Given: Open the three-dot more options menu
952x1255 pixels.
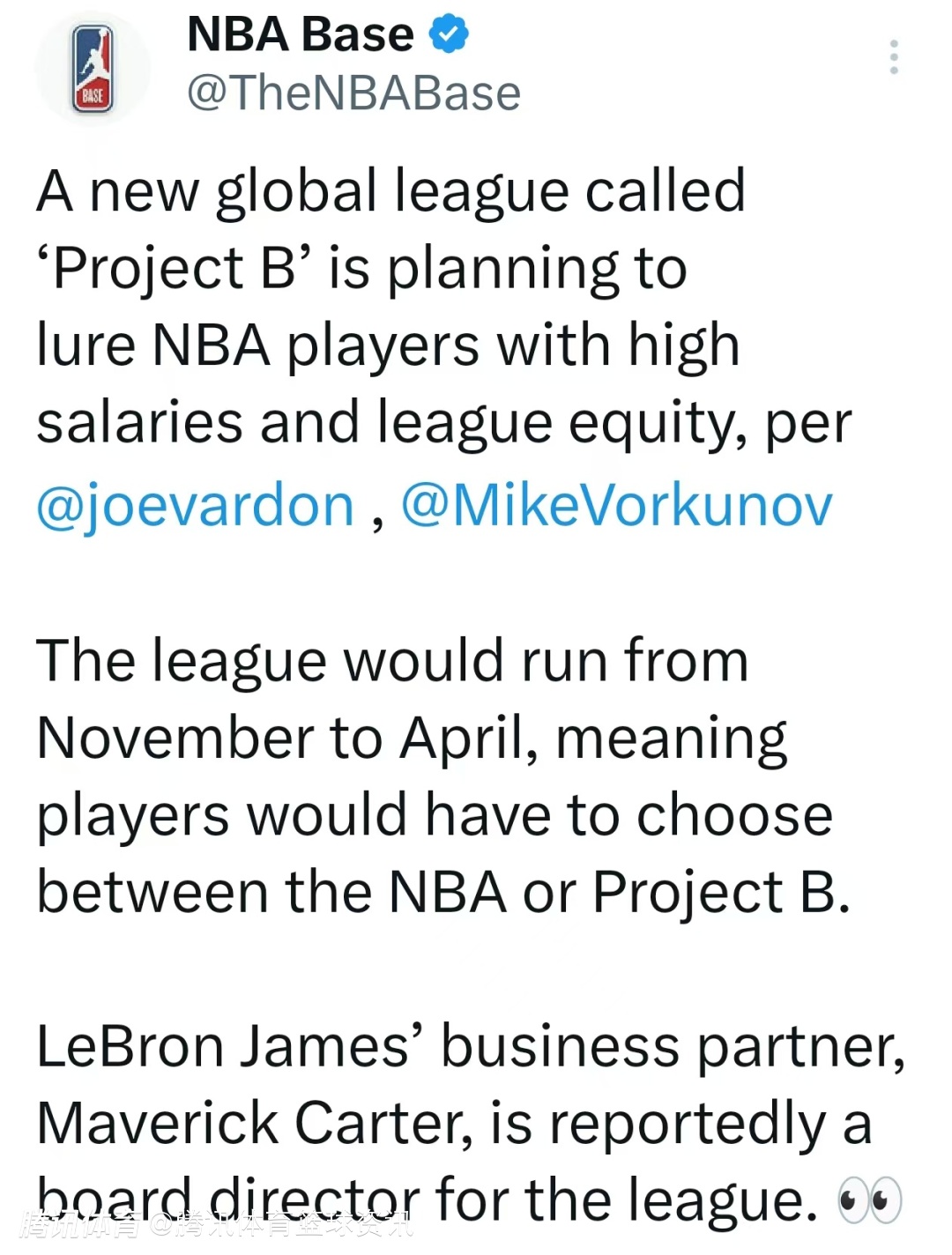Looking at the screenshot, I should [894, 57].
